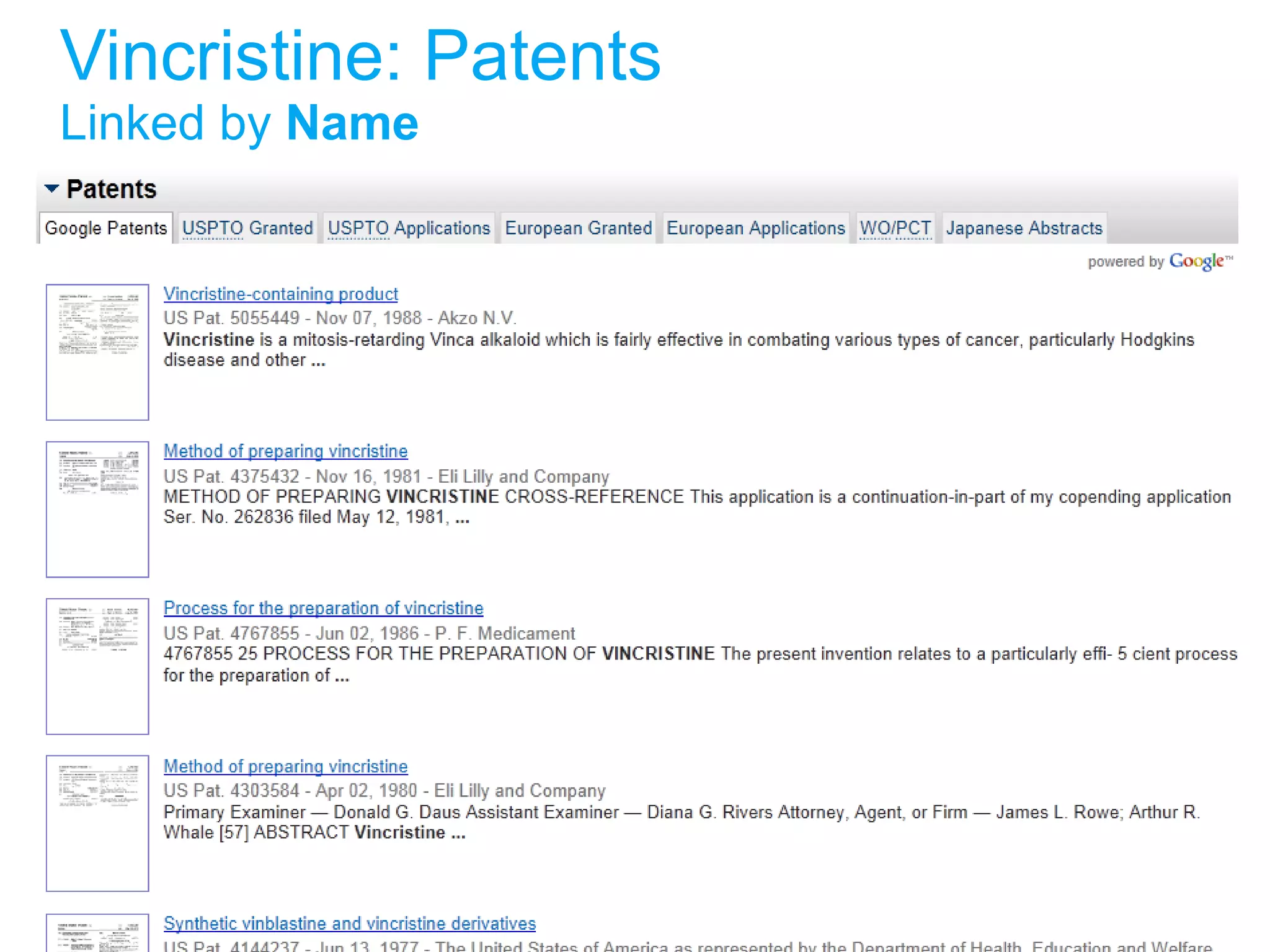Click the snippet starting 'Vincristine is a mitosis-retarding'
Viewport: 1270px width, 952px height.
[x=679, y=350]
